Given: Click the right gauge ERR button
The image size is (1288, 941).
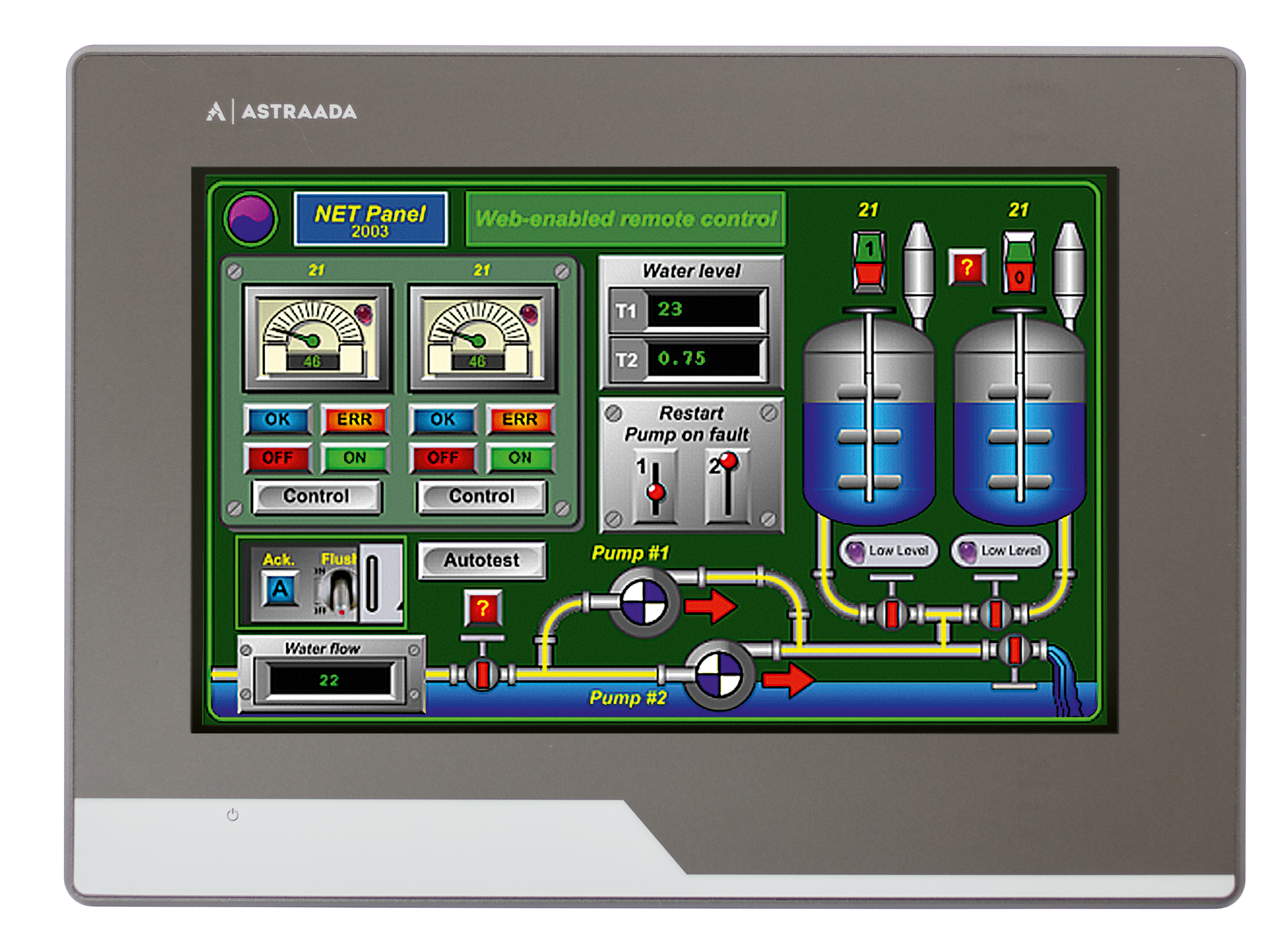Looking at the screenshot, I should click(x=519, y=420).
